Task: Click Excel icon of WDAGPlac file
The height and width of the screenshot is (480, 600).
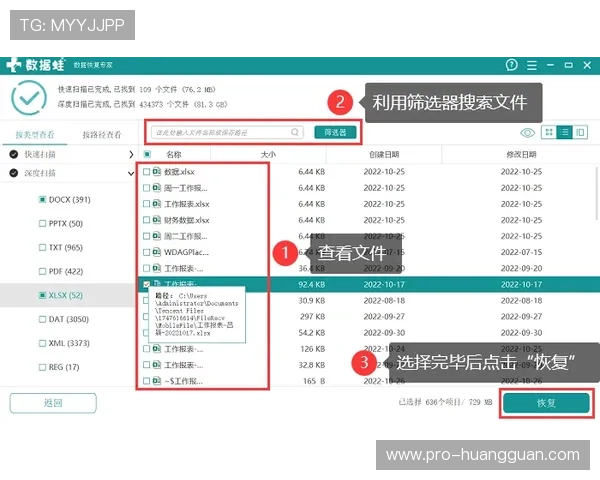Action: (x=157, y=252)
